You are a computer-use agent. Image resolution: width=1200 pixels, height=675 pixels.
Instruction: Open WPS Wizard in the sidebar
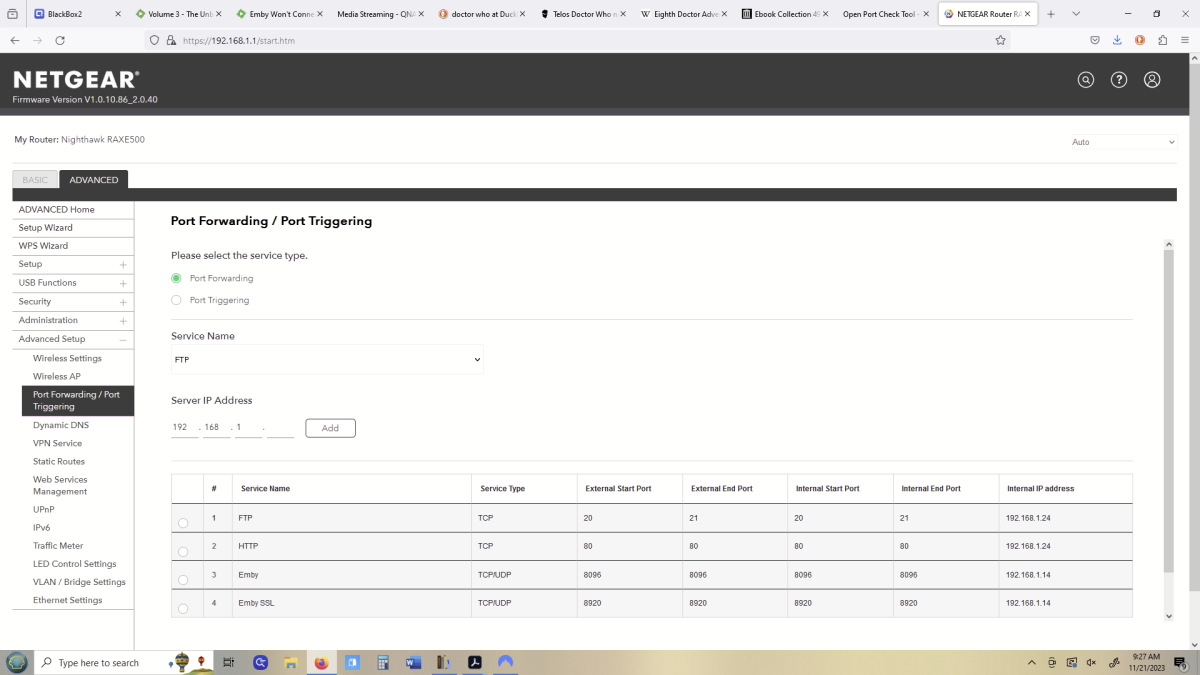point(43,245)
